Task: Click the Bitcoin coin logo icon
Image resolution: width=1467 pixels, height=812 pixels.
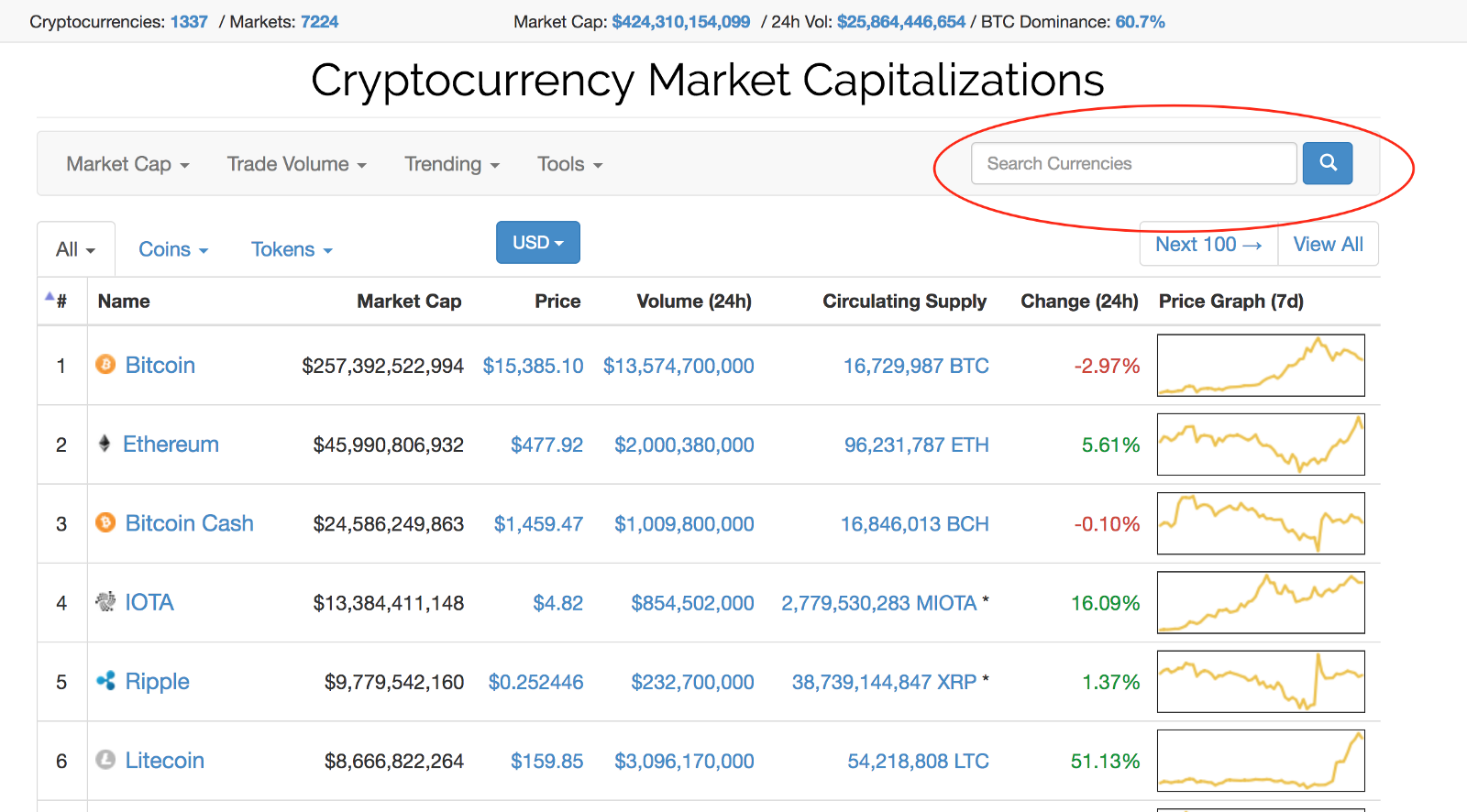Action: coord(105,365)
